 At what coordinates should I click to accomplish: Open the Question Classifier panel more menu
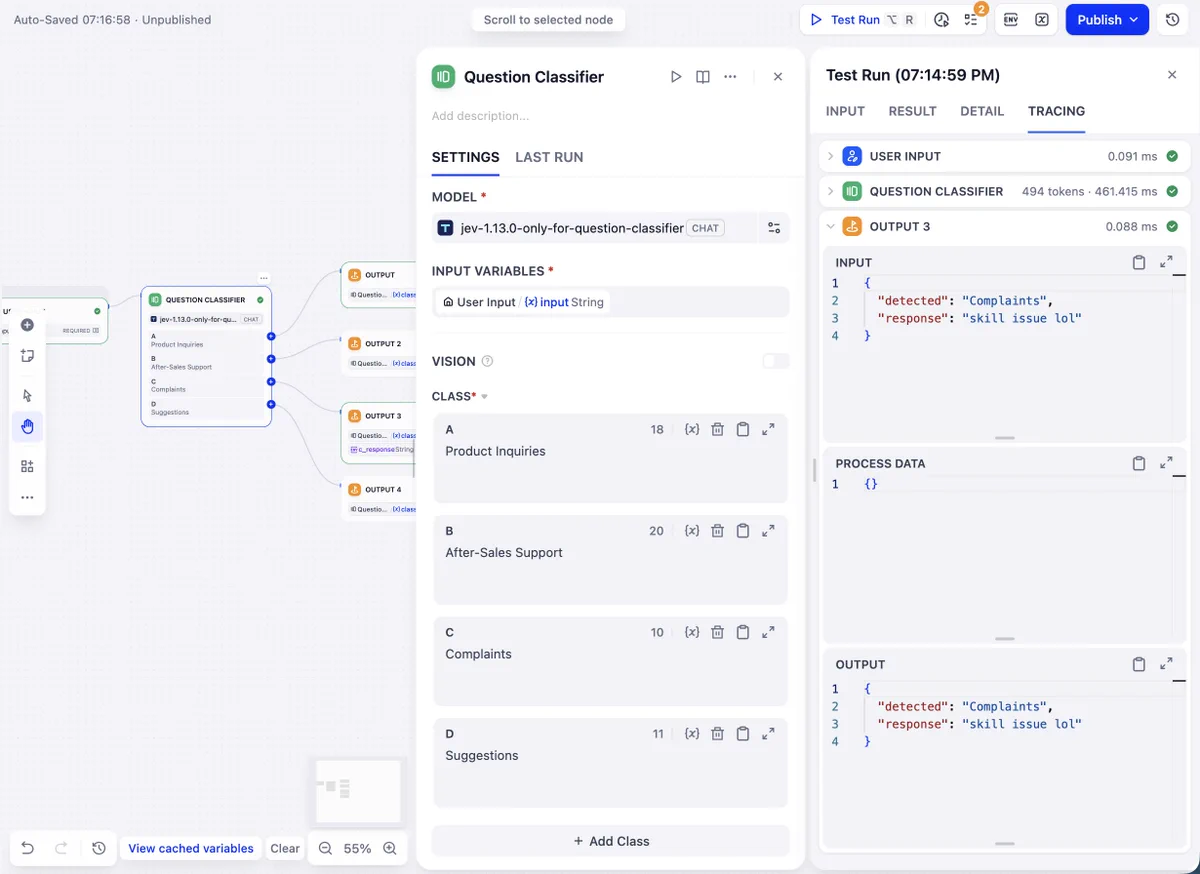(730, 77)
